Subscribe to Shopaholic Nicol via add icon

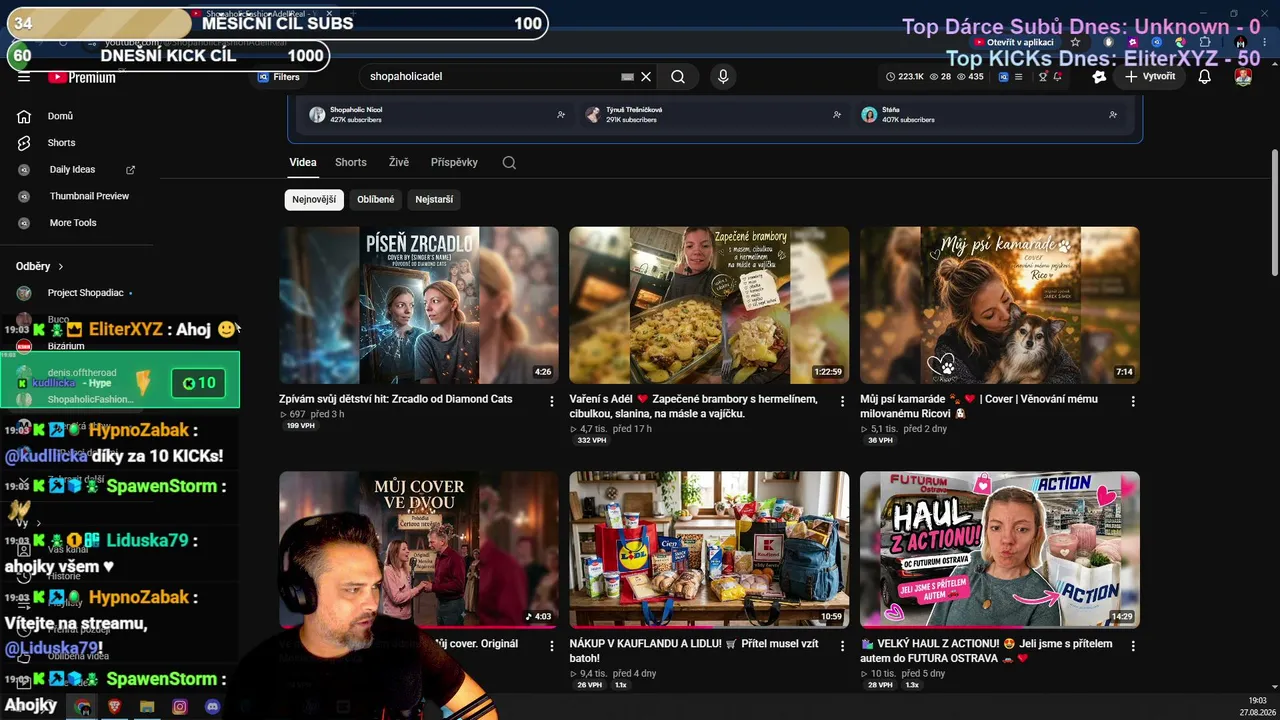click(x=561, y=115)
